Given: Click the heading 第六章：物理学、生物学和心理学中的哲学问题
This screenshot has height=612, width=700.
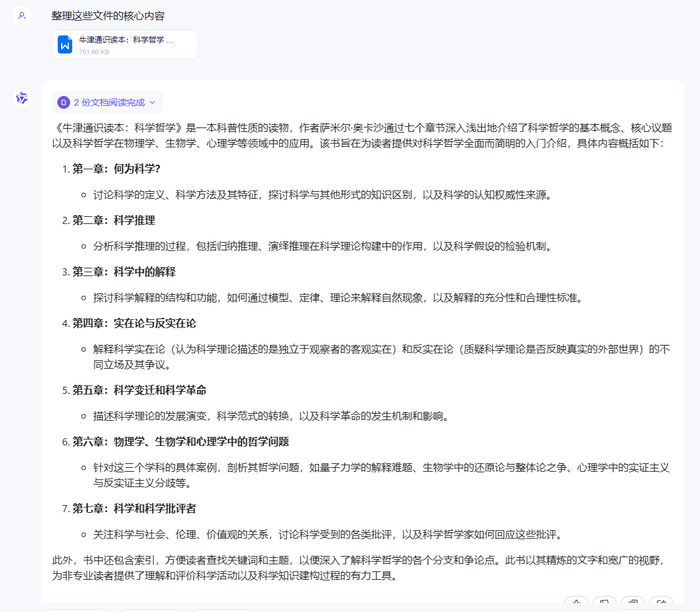Looking at the screenshot, I should (180, 441).
